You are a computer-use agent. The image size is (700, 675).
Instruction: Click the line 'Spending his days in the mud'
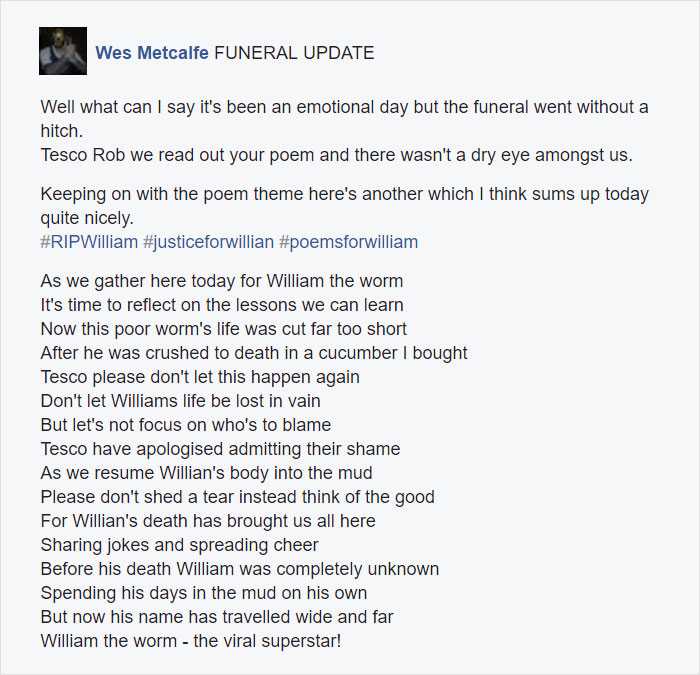tap(204, 593)
